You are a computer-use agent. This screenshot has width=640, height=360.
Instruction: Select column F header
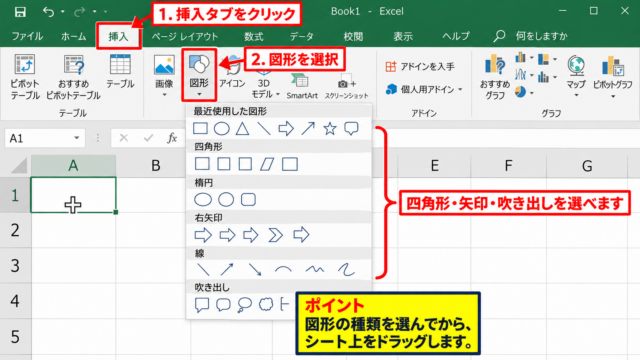[x=508, y=166]
